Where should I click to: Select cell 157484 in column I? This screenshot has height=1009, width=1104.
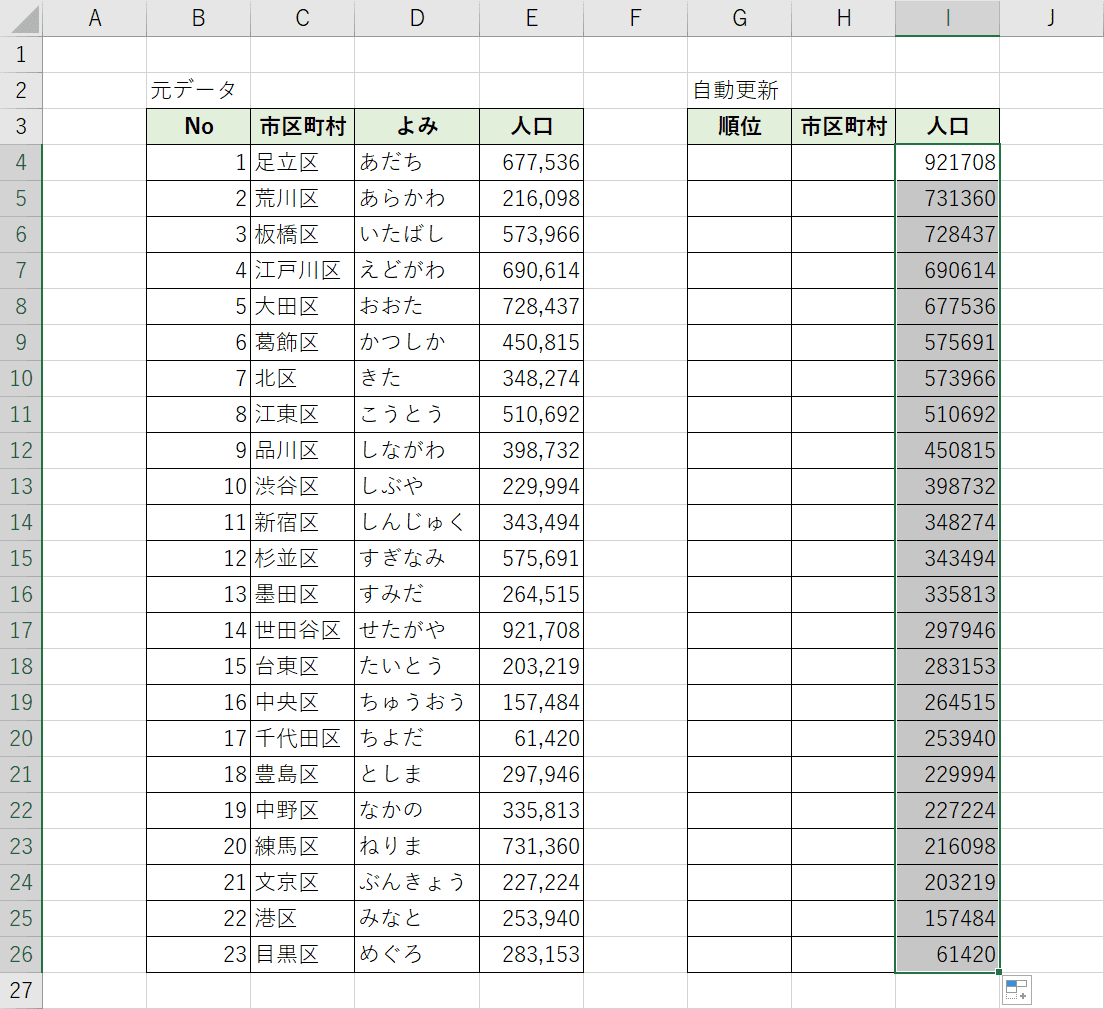(948, 918)
